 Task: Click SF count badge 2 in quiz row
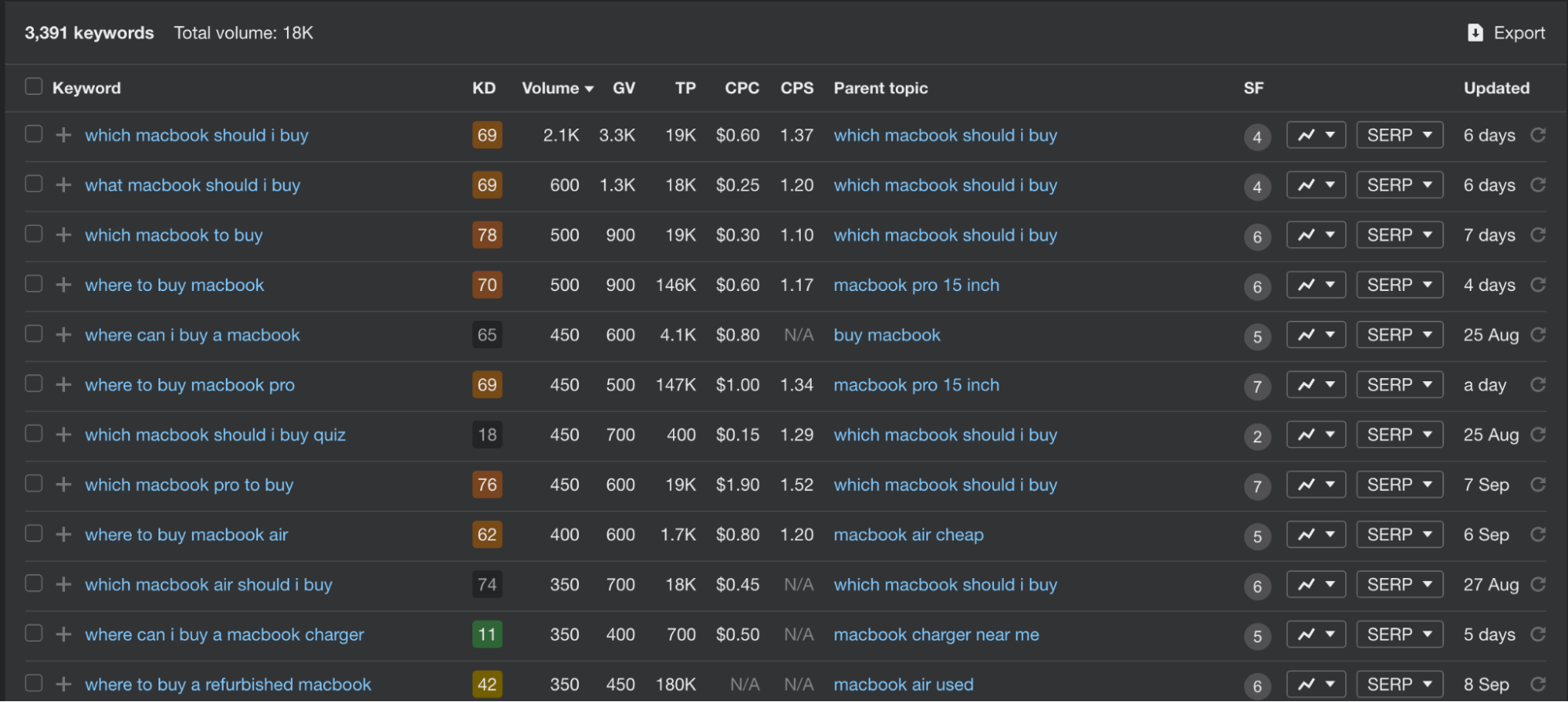click(1257, 436)
